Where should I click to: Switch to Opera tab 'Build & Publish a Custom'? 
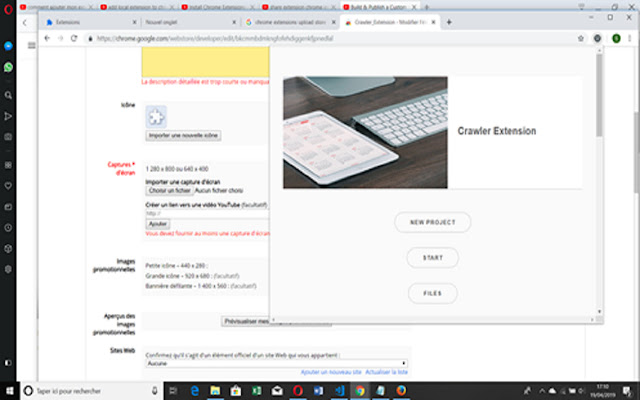point(380,7)
